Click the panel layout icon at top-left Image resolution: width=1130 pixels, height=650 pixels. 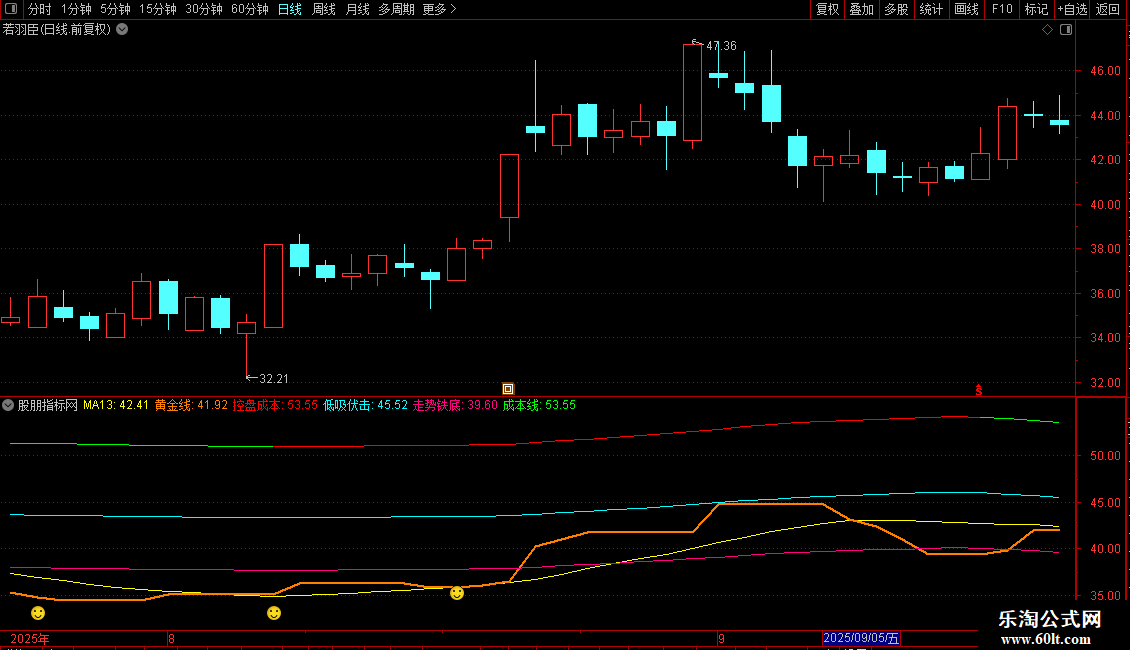click(x=11, y=9)
